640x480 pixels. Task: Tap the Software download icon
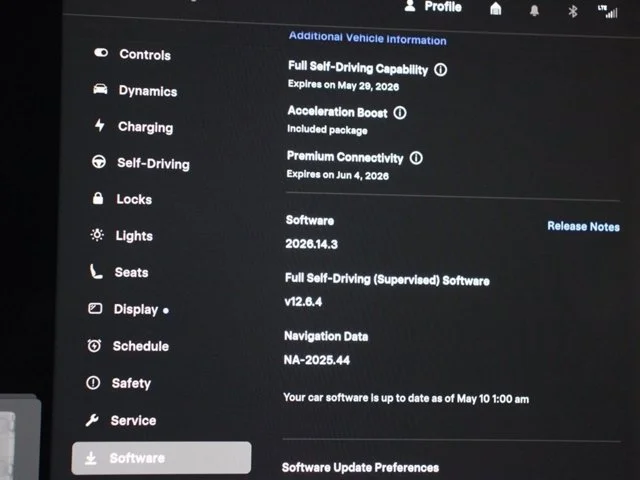(x=91, y=458)
